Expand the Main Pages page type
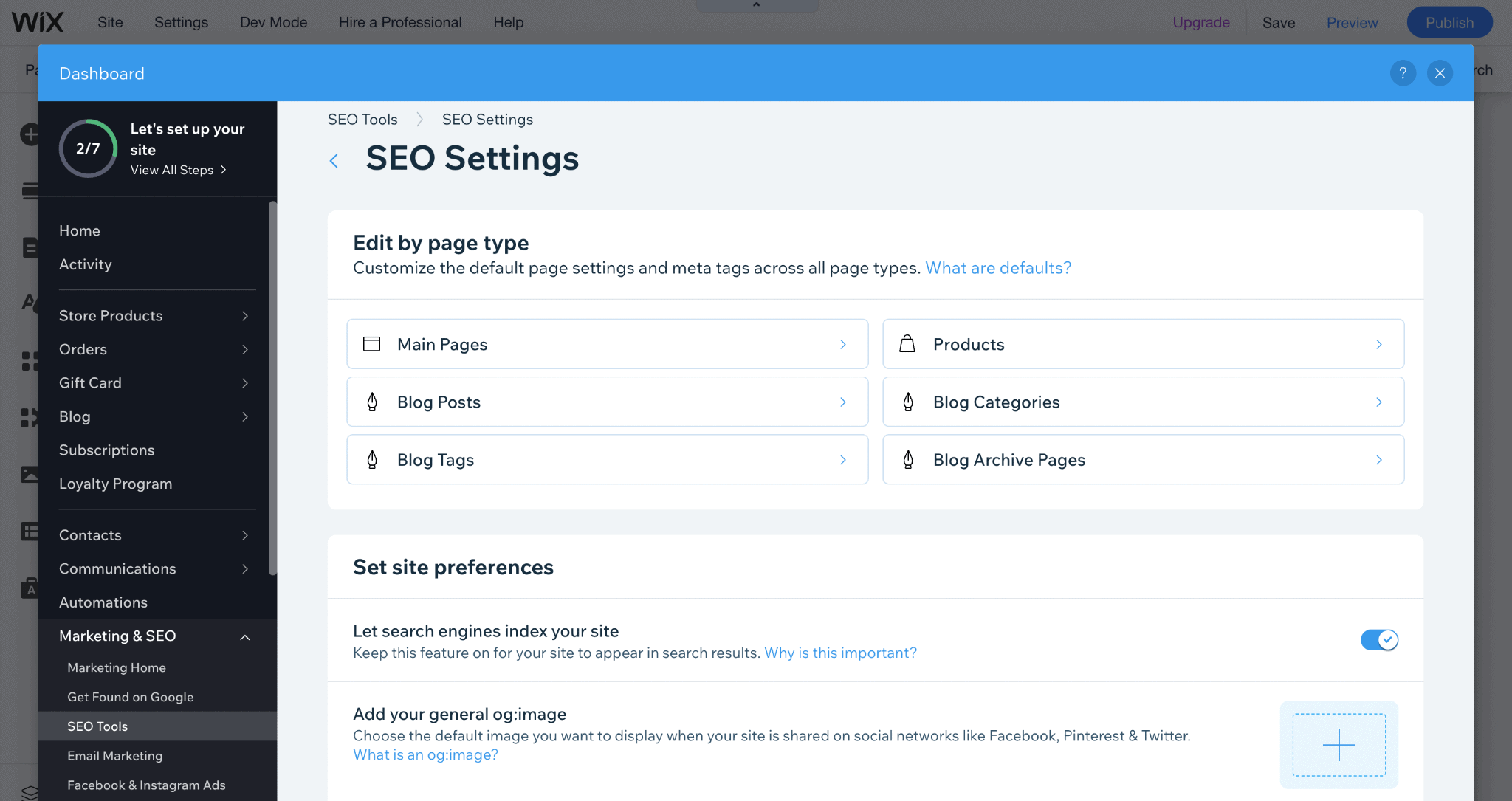The image size is (1512, 801). (607, 344)
